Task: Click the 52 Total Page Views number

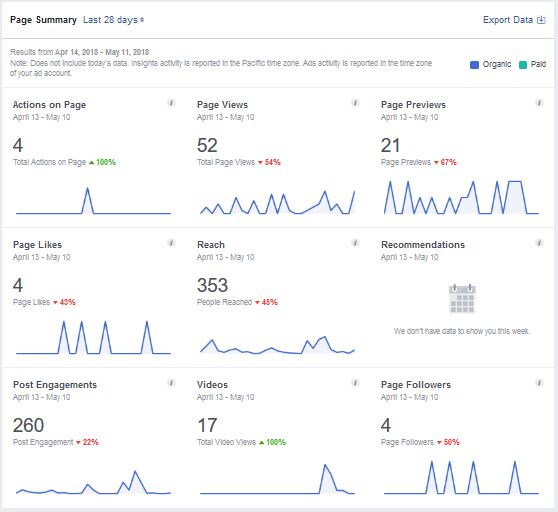Action: (x=207, y=146)
